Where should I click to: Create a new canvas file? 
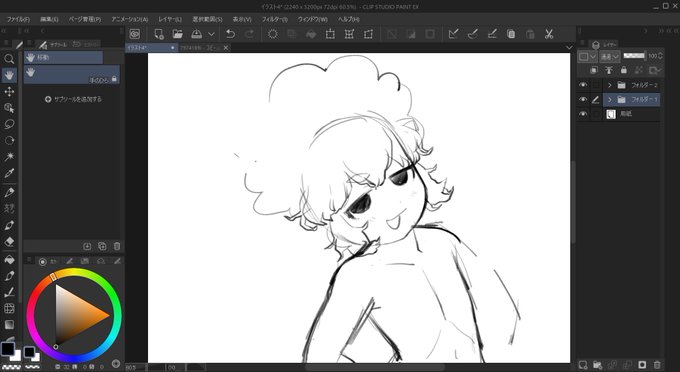[x=159, y=34]
